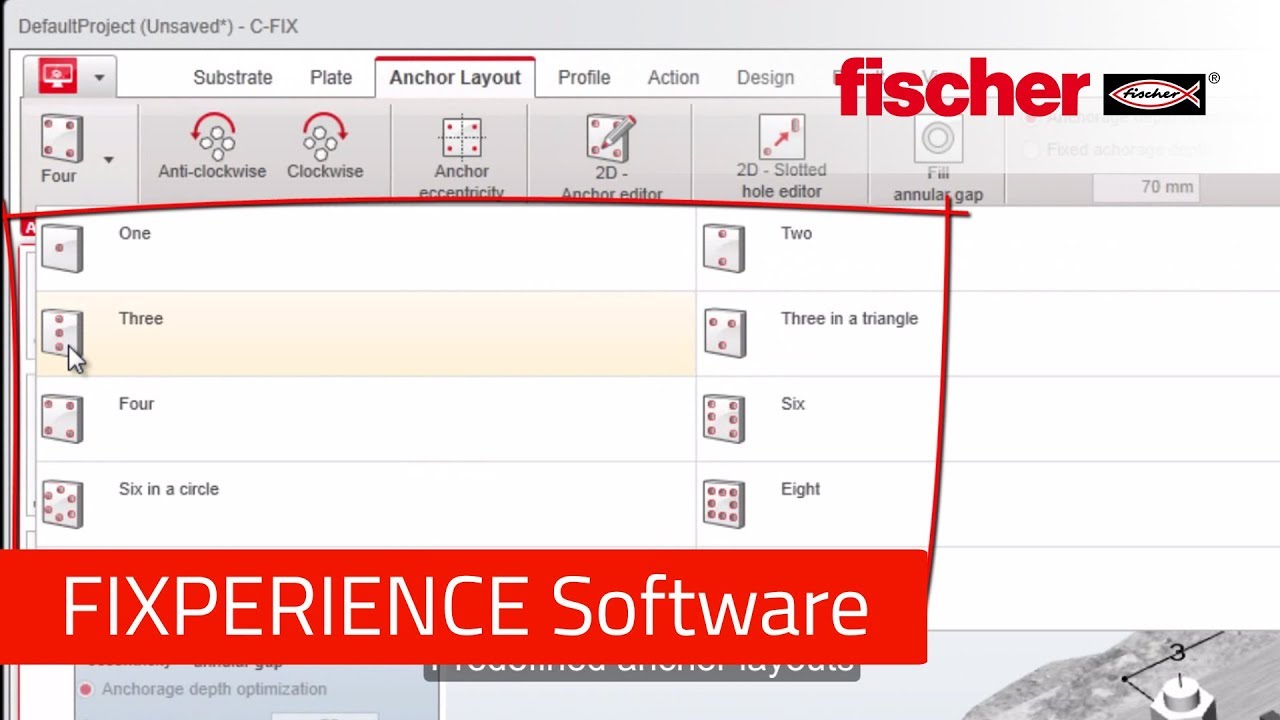
Task: Switch to the Plate tab
Action: pos(331,78)
